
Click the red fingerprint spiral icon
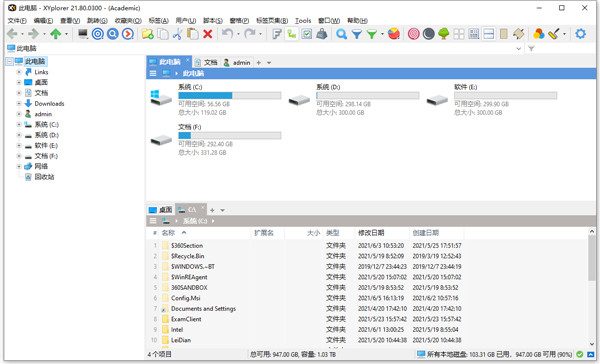pos(414,34)
